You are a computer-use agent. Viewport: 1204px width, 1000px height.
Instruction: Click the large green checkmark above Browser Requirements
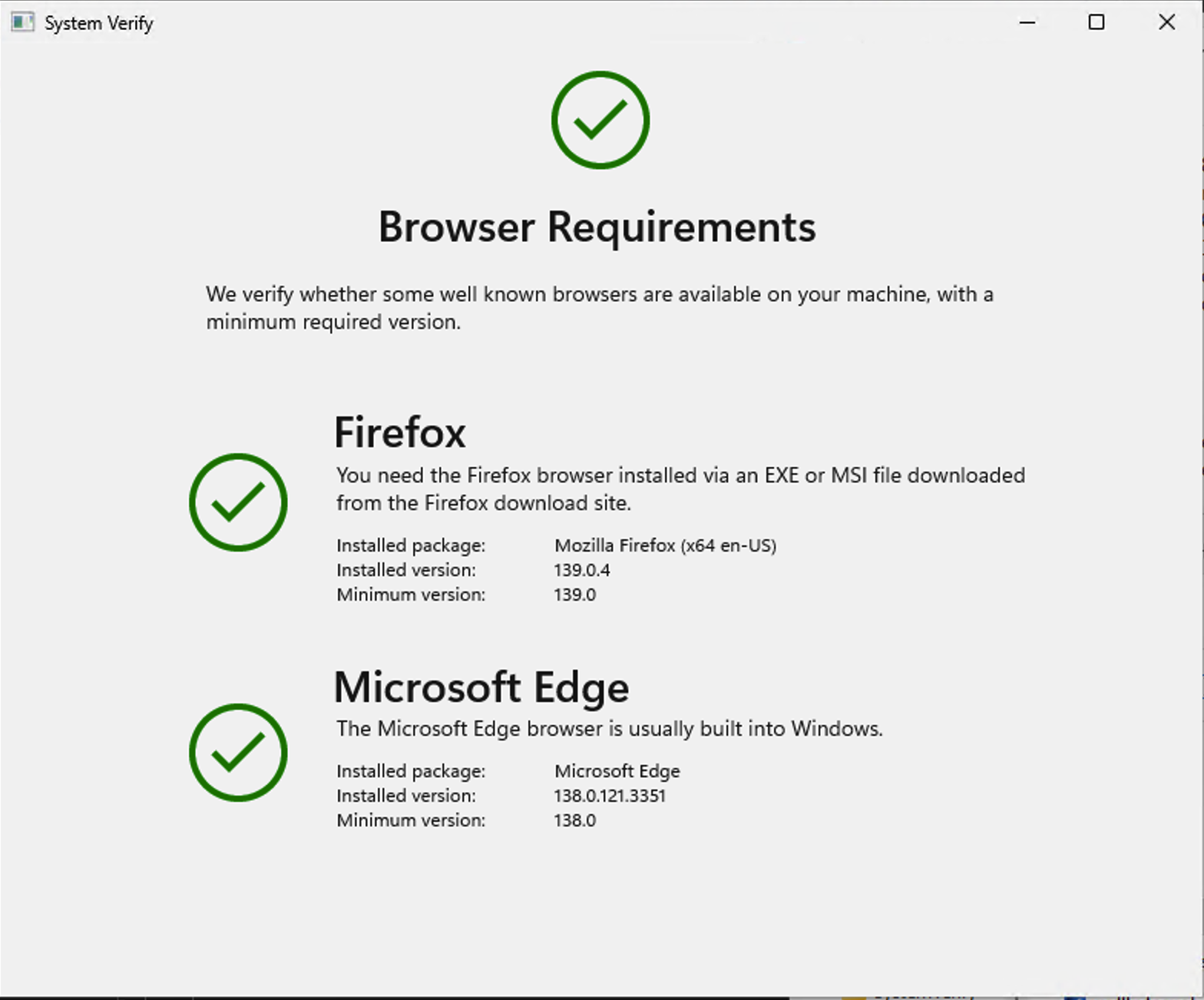pyautogui.click(x=600, y=120)
